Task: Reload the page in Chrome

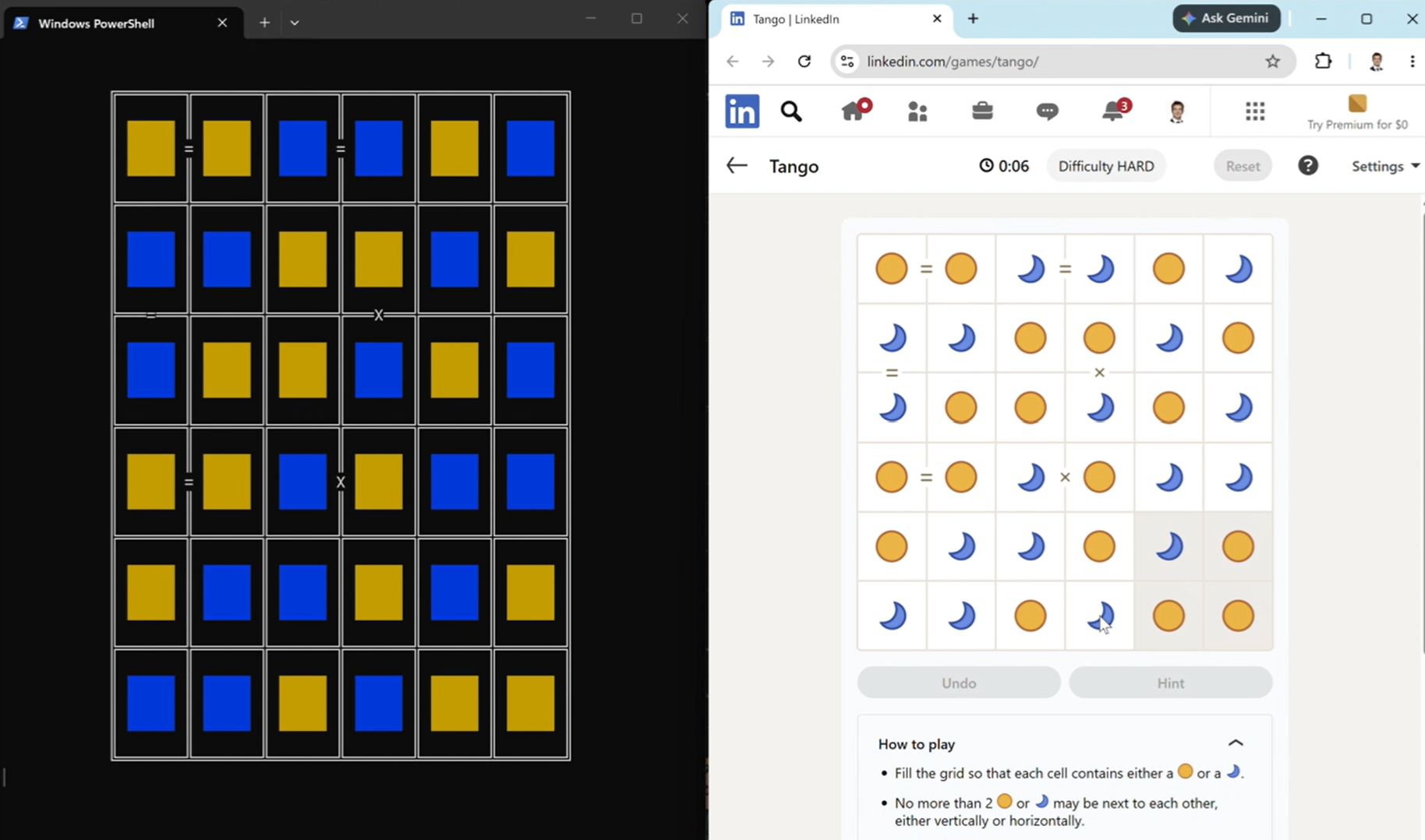Action: (804, 61)
